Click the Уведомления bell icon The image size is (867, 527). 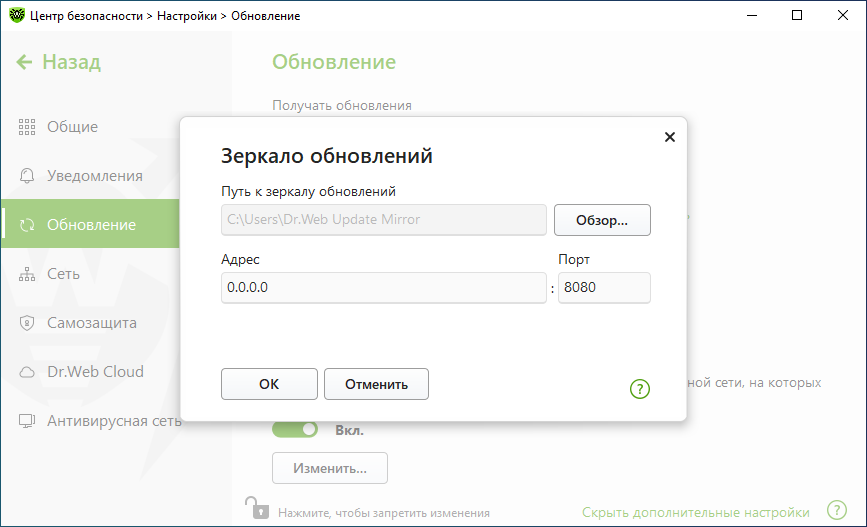(27, 176)
